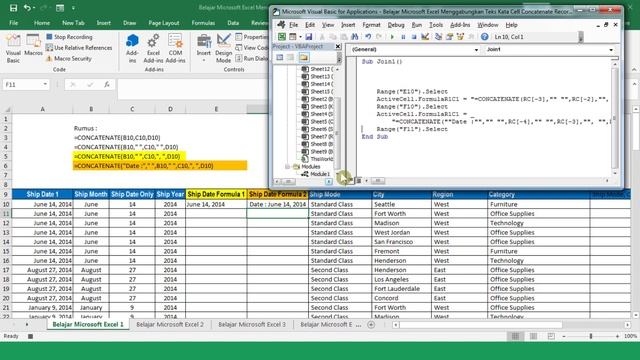This screenshot has width=640, height=360.
Task: Click Stop Recording in Code group
Action: click(x=69, y=37)
